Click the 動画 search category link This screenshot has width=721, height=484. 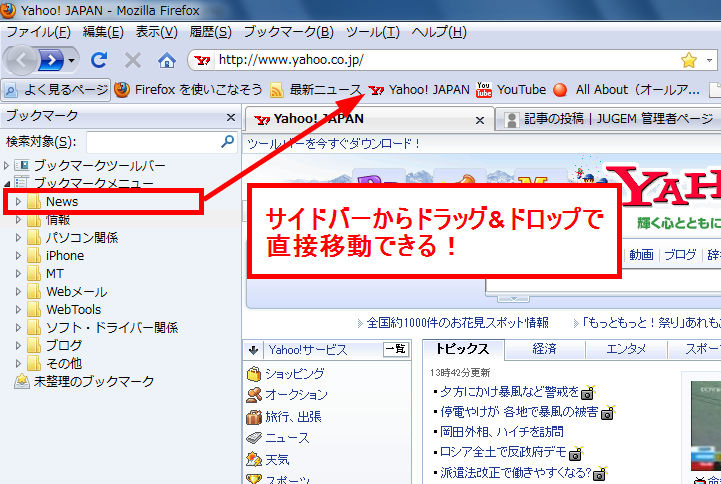pos(641,255)
